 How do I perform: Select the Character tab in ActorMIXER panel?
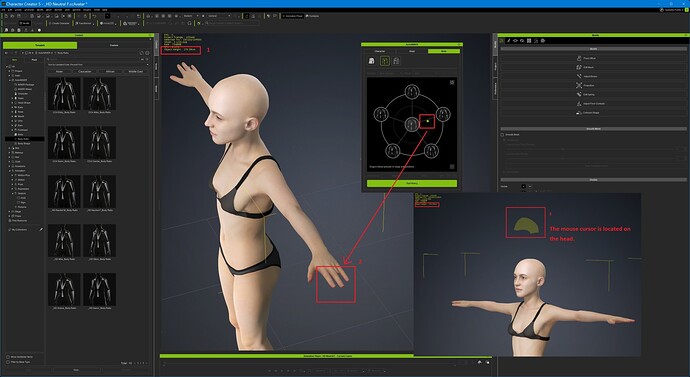(380, 51)
